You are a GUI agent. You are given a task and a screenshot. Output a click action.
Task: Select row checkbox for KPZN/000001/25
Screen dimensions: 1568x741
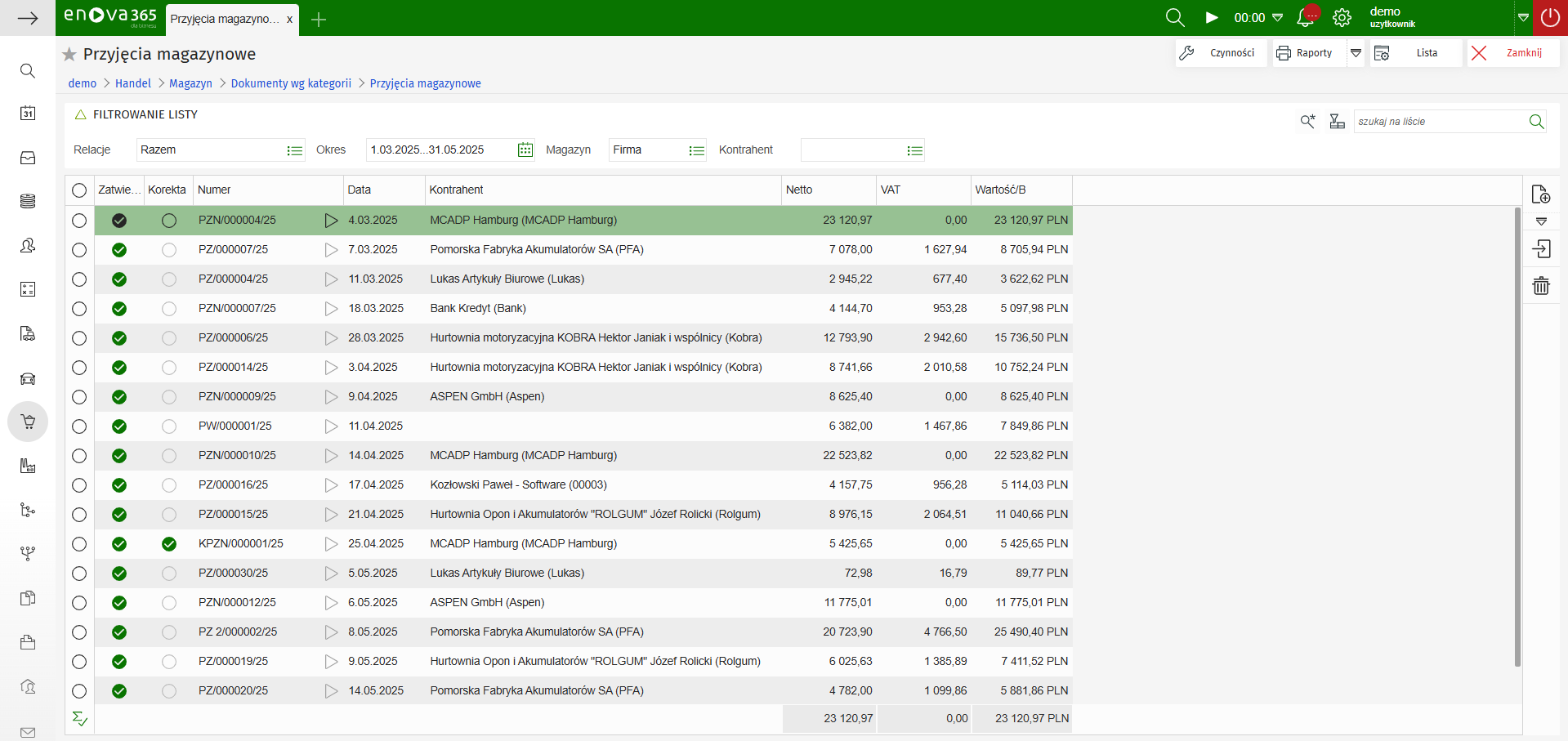[x=79, y=544]
